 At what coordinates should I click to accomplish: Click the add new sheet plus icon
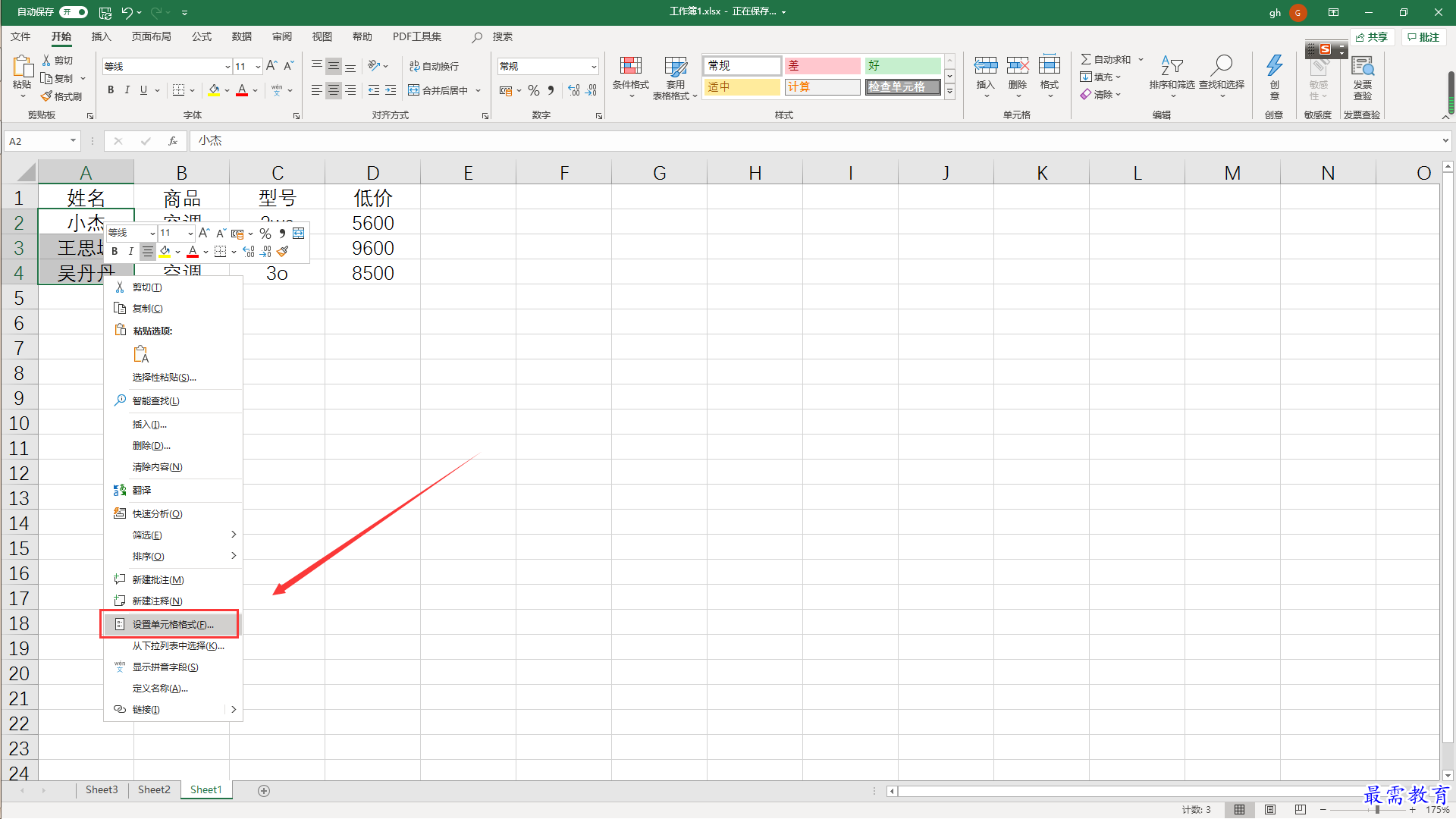pos(264,791)
